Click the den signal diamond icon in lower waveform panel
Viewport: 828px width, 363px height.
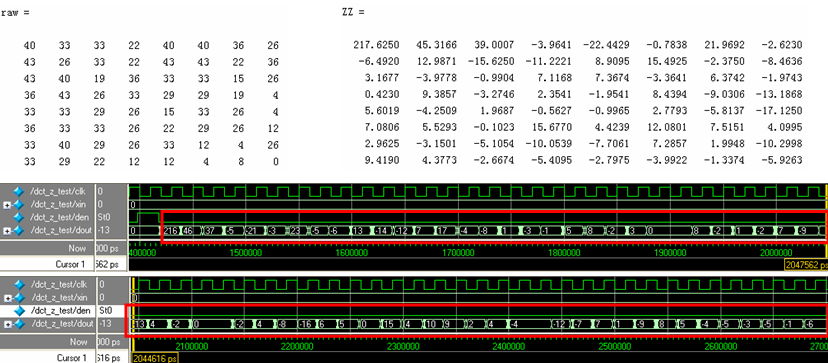coord(19,311)
